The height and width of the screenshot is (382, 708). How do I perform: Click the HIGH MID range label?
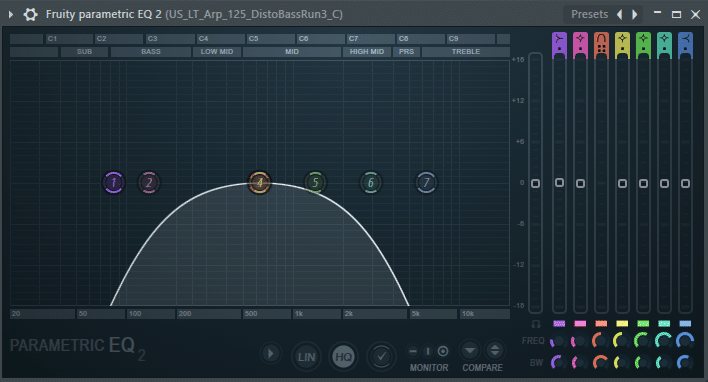(367, 51)
